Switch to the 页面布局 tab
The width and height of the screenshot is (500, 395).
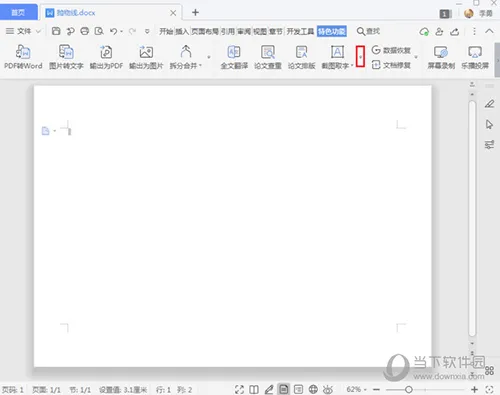[205, 32]
